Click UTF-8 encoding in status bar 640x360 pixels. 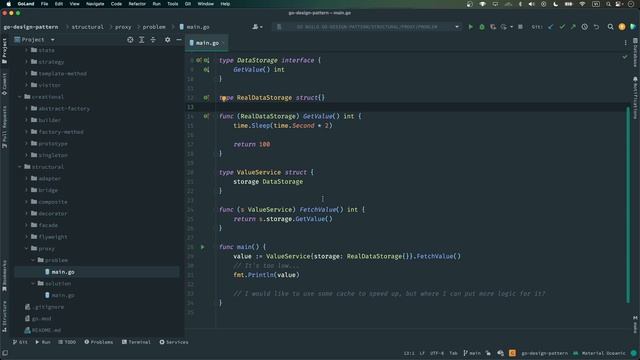coord(437,353)
